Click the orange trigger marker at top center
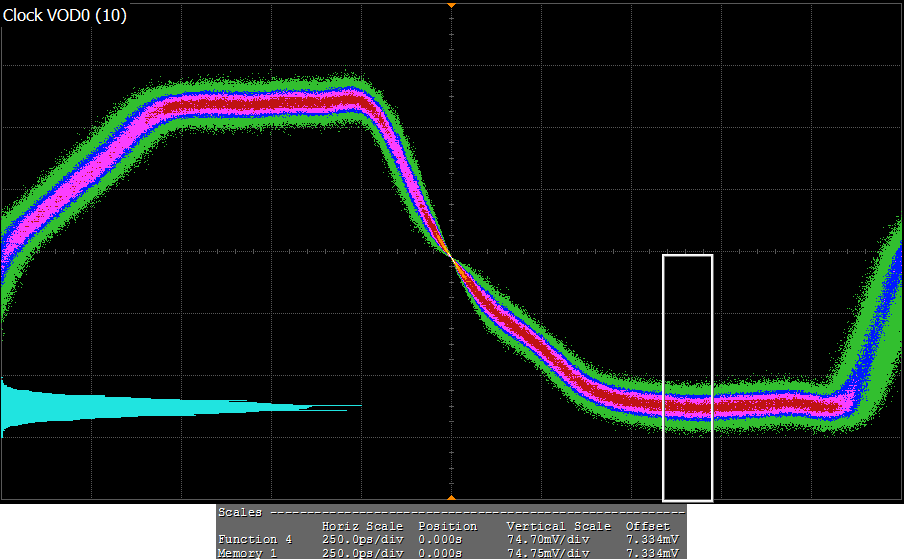 pyautogui.click(x=451, y=5)
